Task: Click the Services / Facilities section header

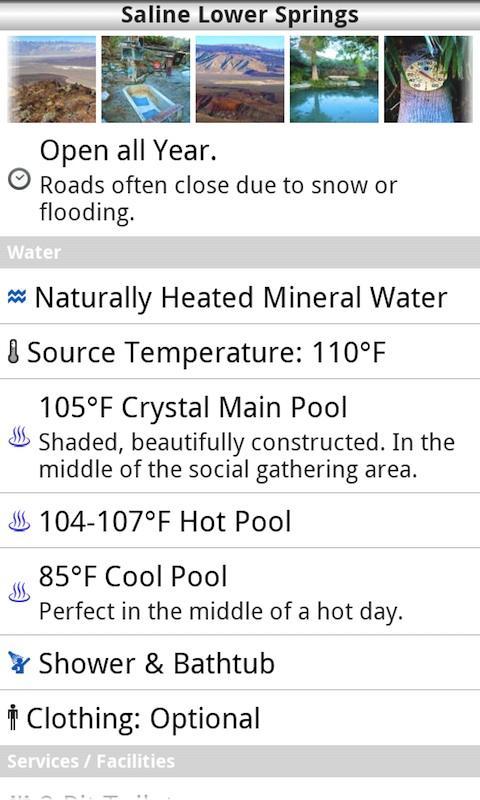Action: tap(240, 761)
